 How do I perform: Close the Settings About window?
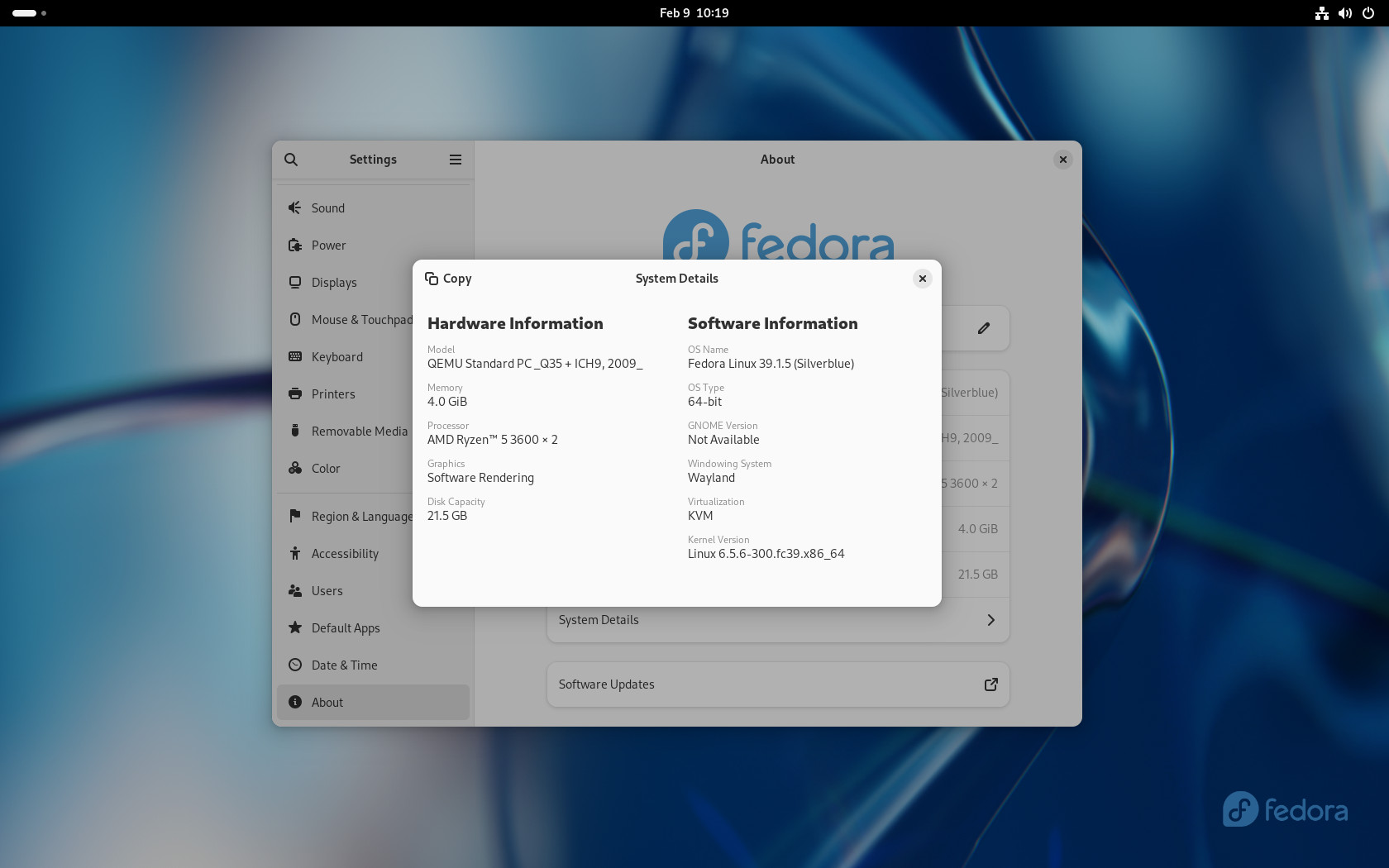point(1063,160)
